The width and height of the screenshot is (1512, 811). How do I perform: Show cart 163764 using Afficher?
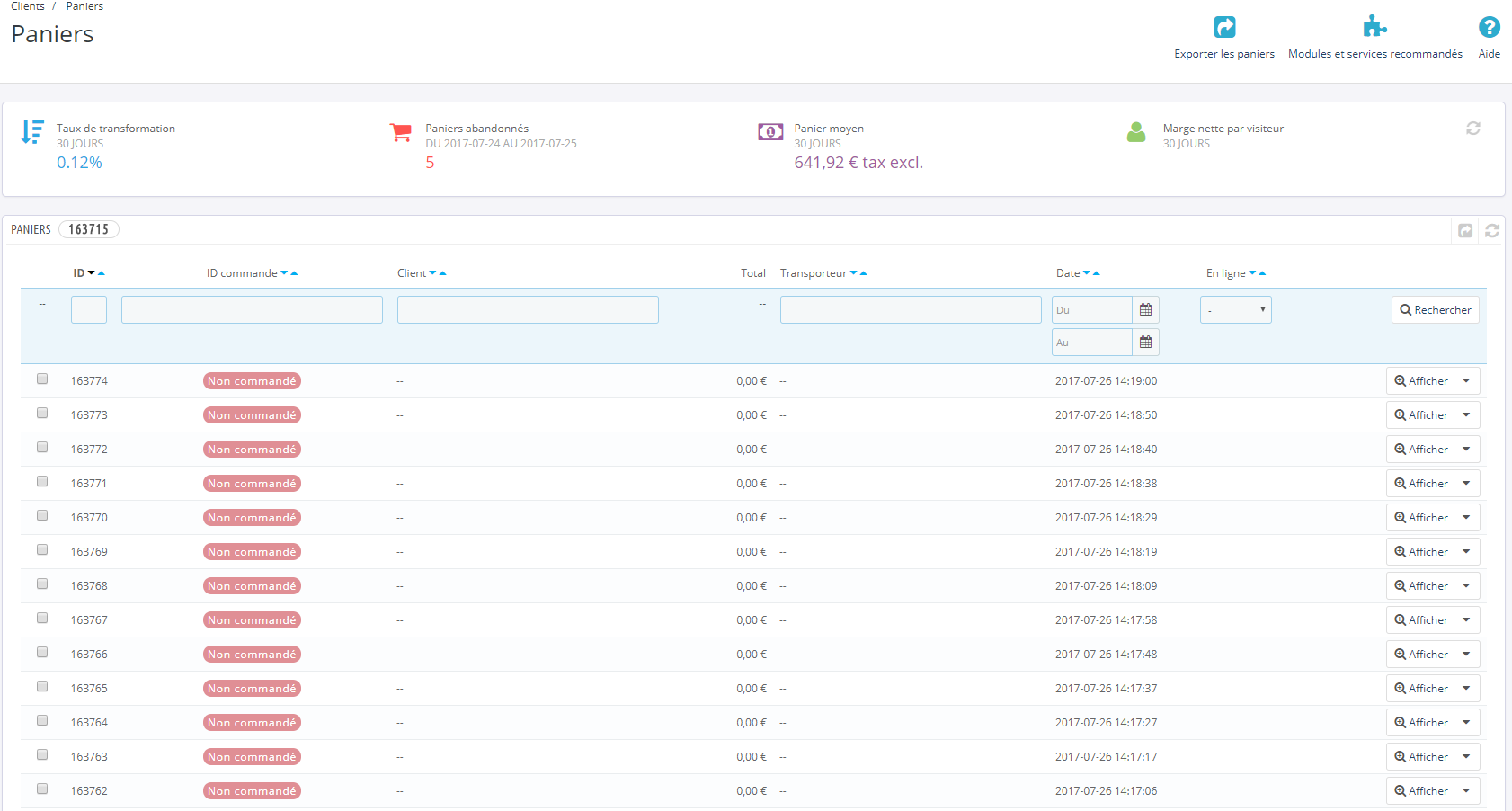pyautogui.click(x=1421, y=723)
